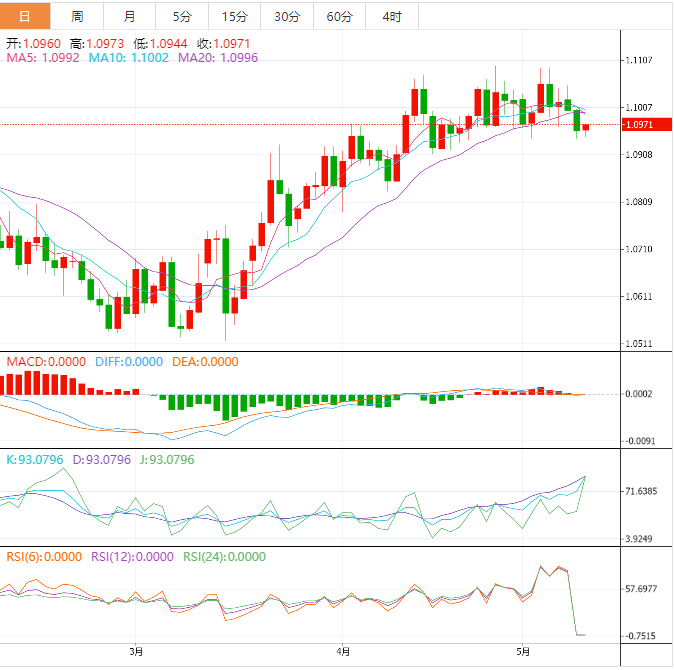Show the 30分 chart interval
The height and width of the screenshot is (670, 674).
point(286,17)
